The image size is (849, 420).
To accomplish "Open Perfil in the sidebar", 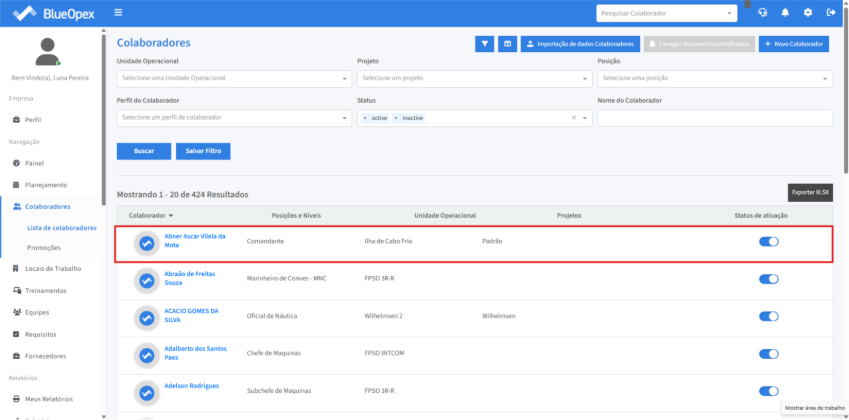I will click(33, 120).
